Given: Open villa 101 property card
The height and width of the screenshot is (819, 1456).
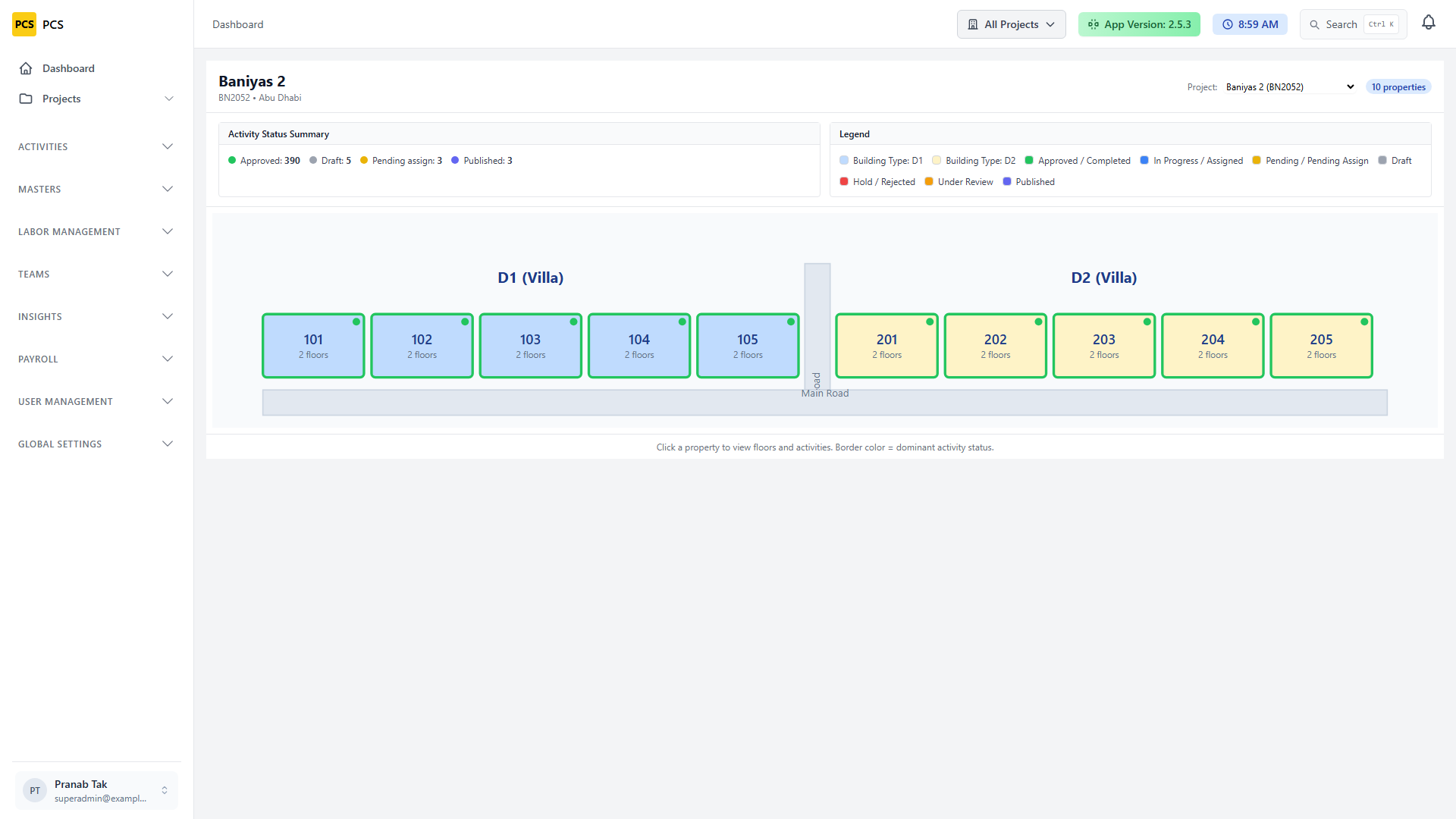Looking at the screenshot, I should pyautogui.click(x=313, y=346).
